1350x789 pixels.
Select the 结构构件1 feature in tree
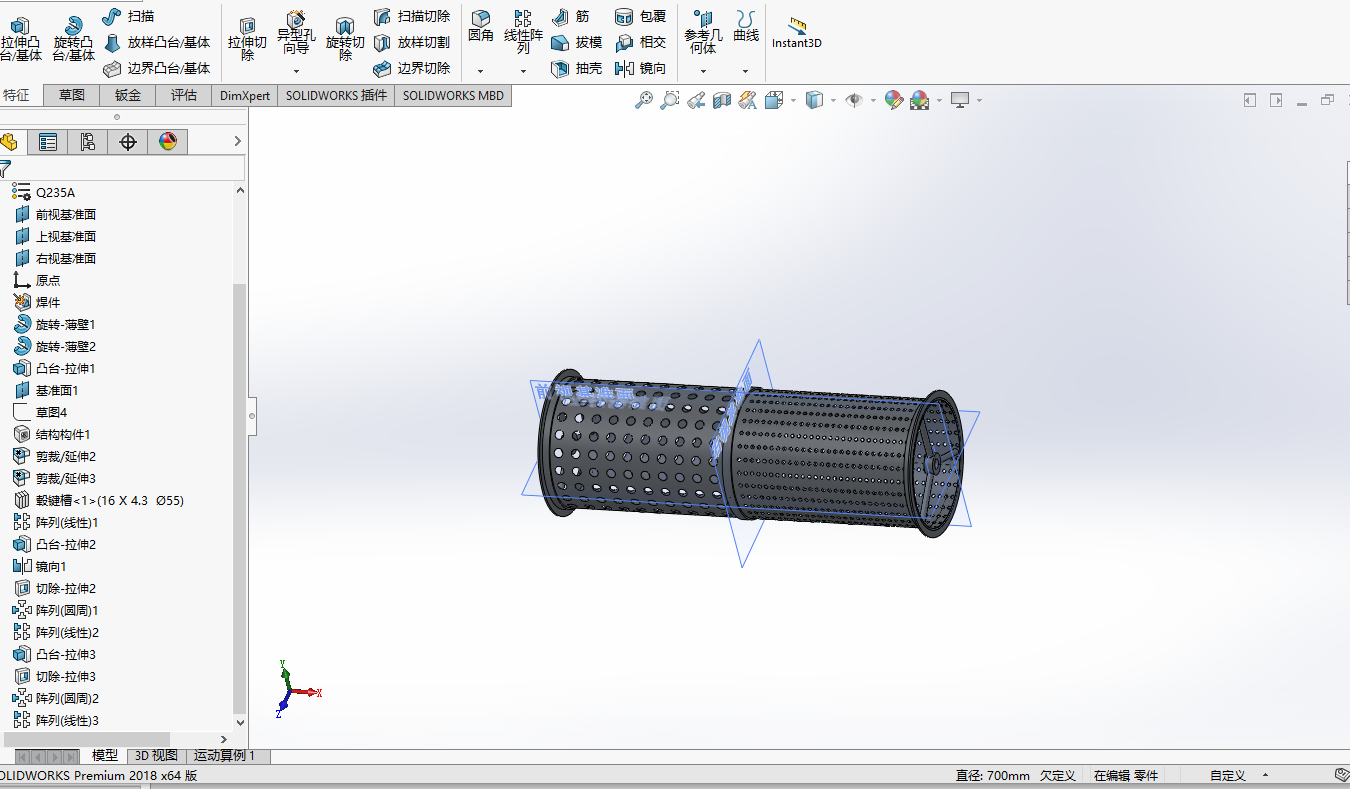click(x=52, y=434)
